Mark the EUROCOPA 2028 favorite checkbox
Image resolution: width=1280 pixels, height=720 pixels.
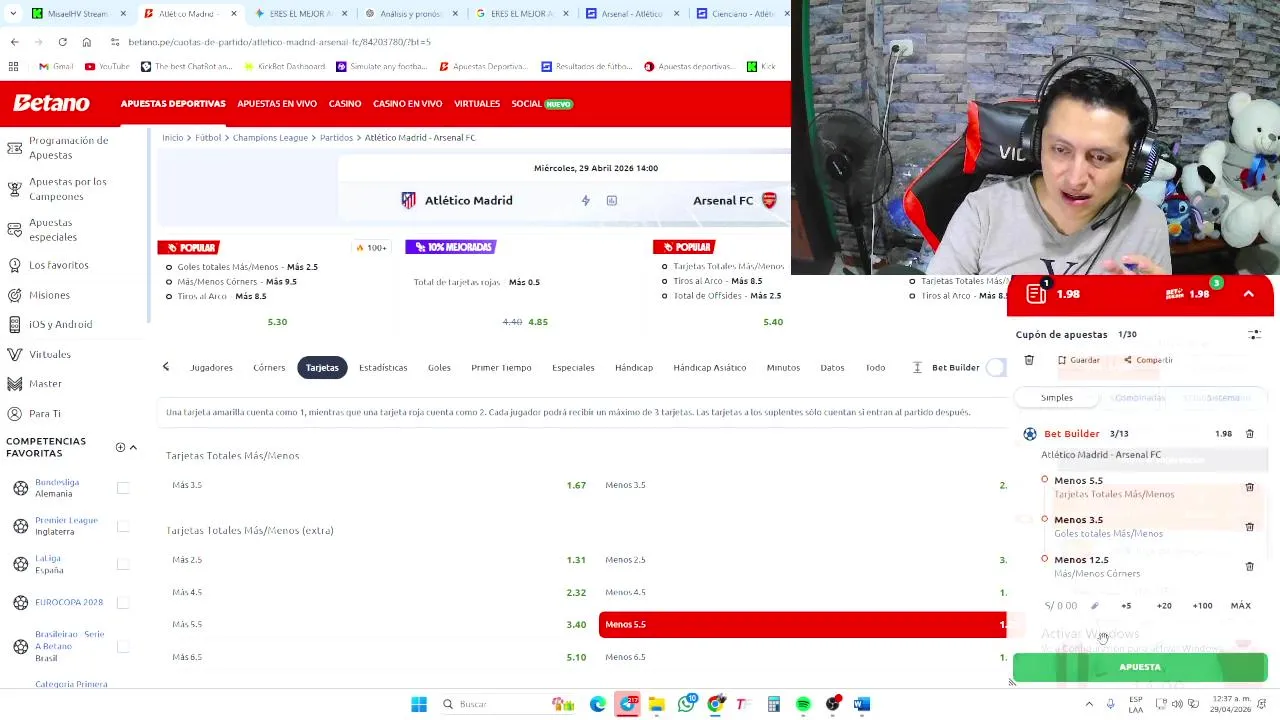tap(123, 602)
